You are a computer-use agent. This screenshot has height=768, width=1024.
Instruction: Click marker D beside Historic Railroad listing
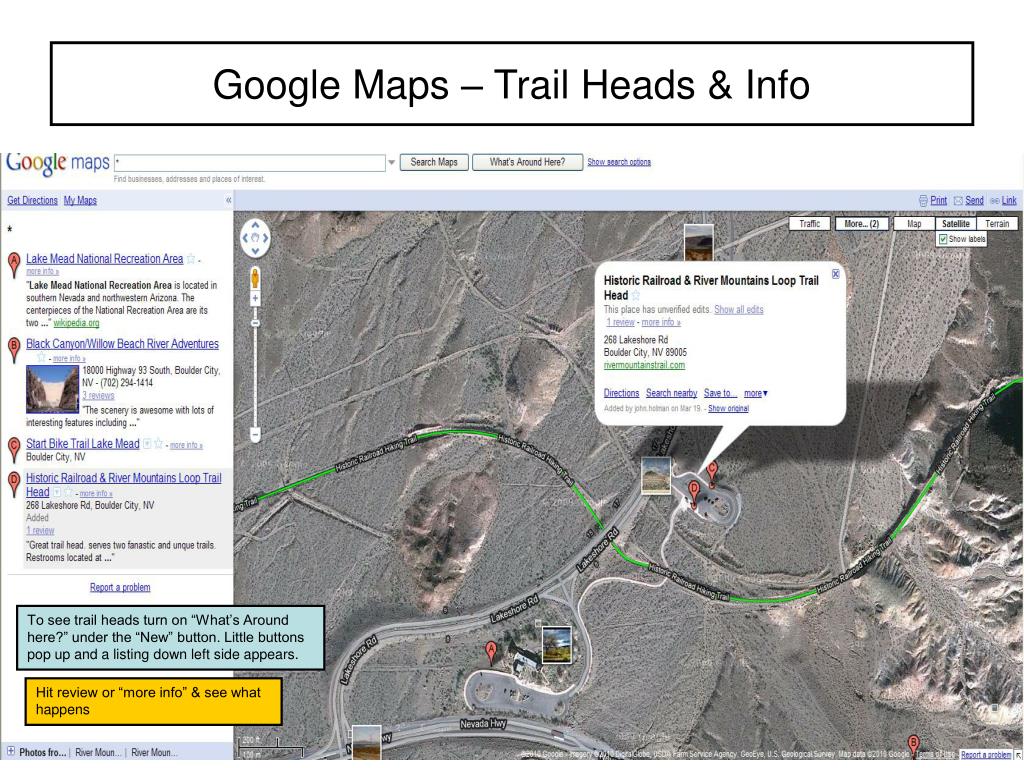click(x=14, y=485)
